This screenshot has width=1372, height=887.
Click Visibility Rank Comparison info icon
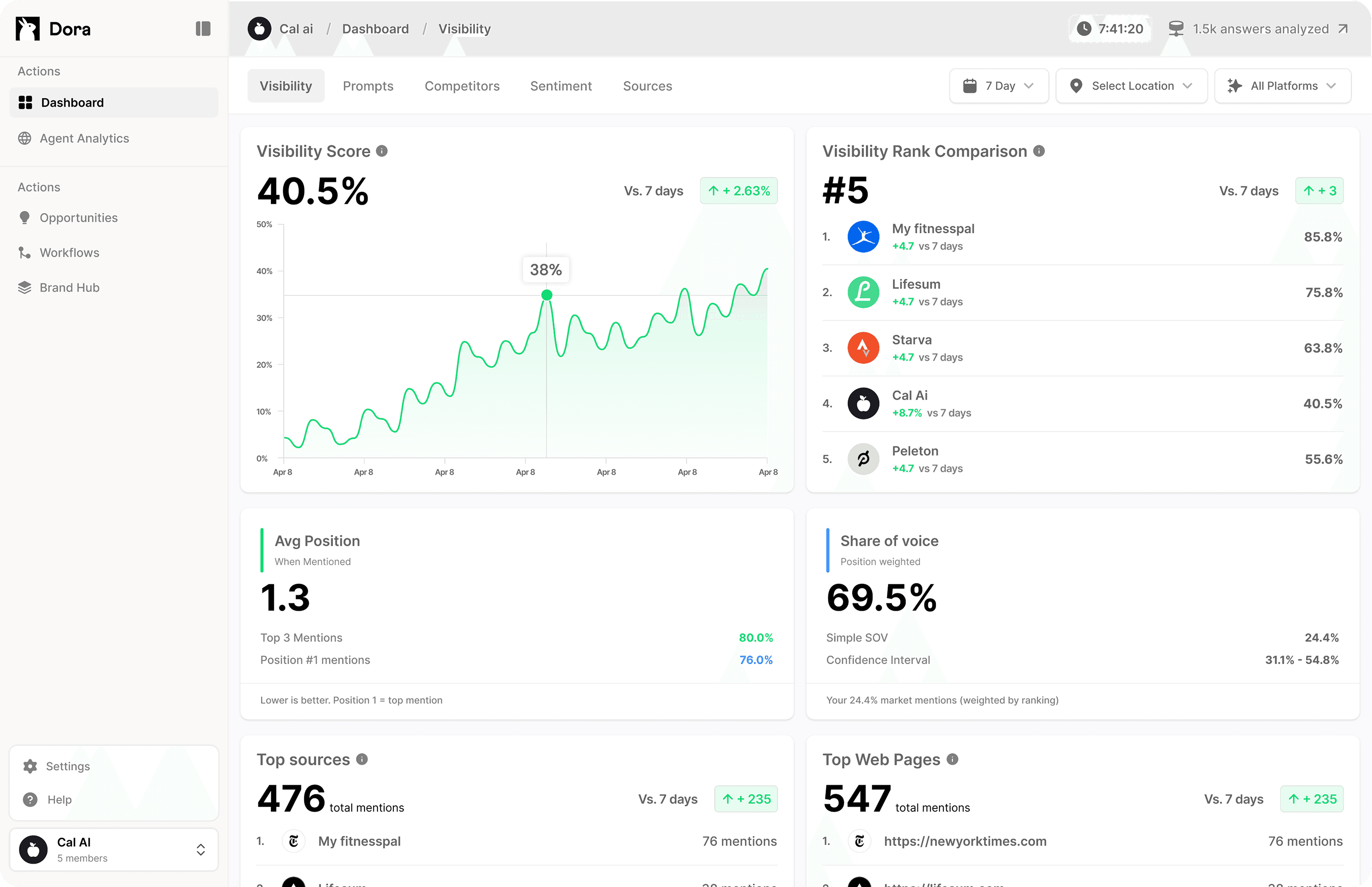[x=1039, y=151]
